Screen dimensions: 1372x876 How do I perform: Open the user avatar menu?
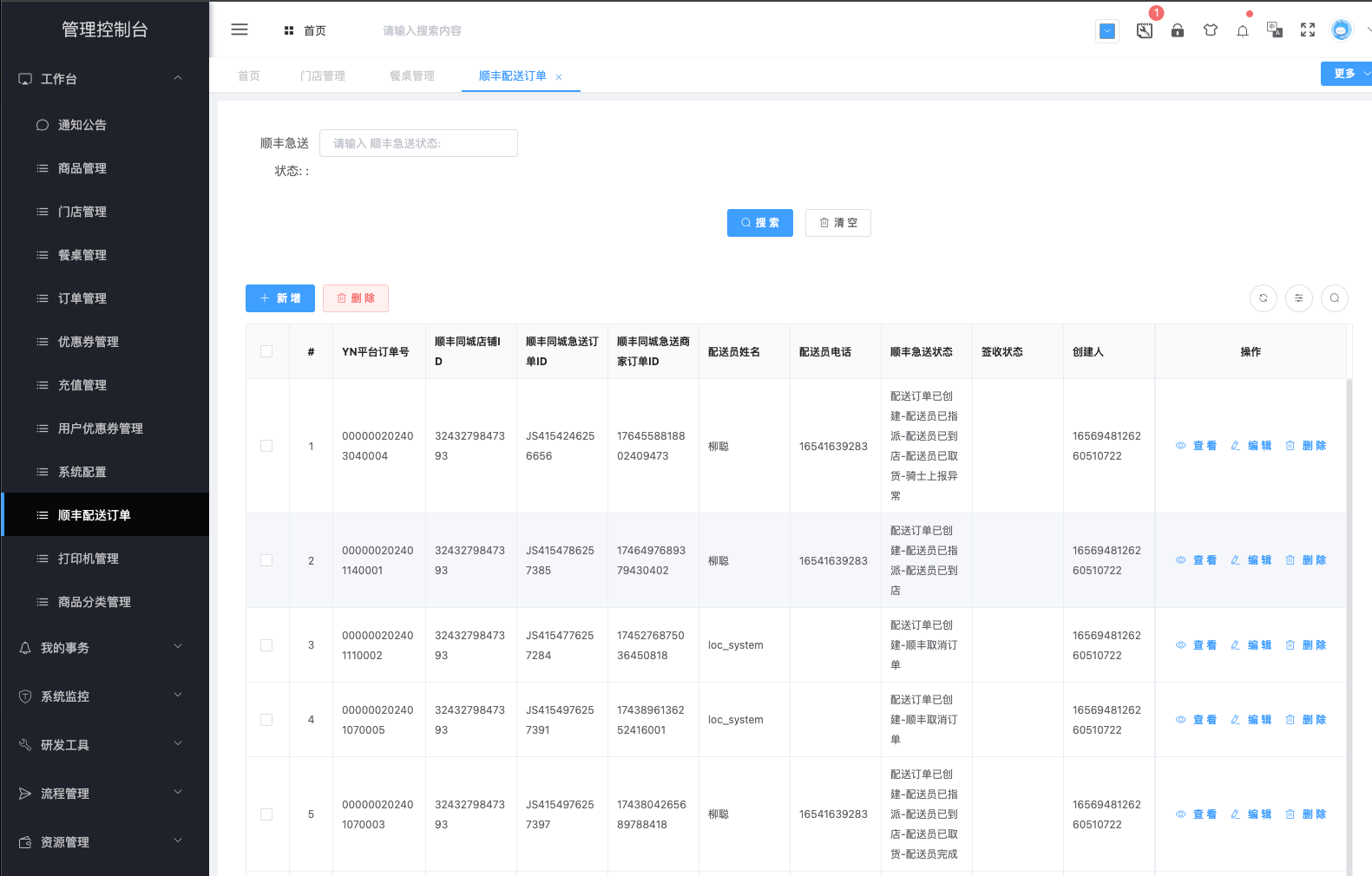click(1342, 30)
